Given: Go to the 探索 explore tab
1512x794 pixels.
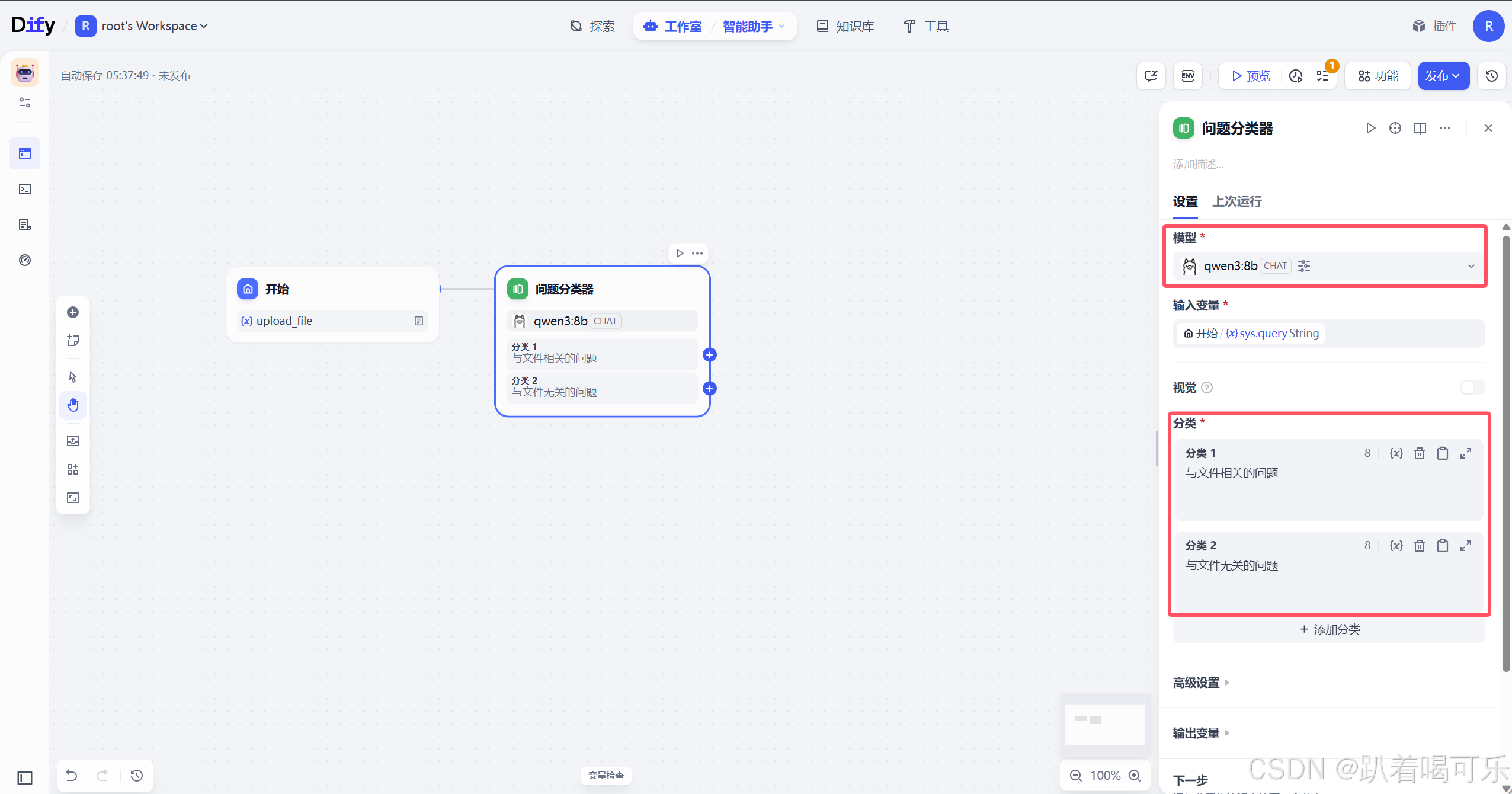Looking at the screenshot, I should (x=592, y=26).
